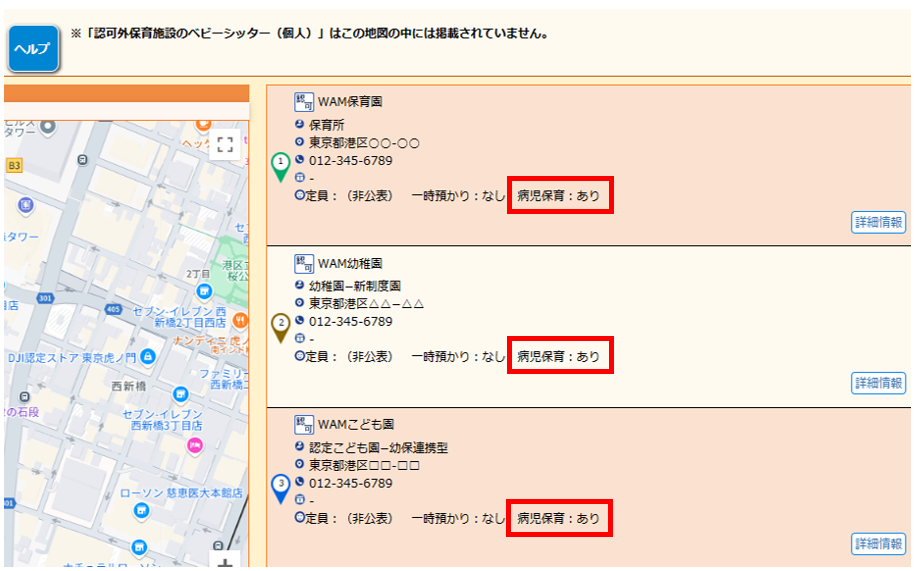Select blue map pin number 3
The image size is (915, 571).
(x=281, y=489)
